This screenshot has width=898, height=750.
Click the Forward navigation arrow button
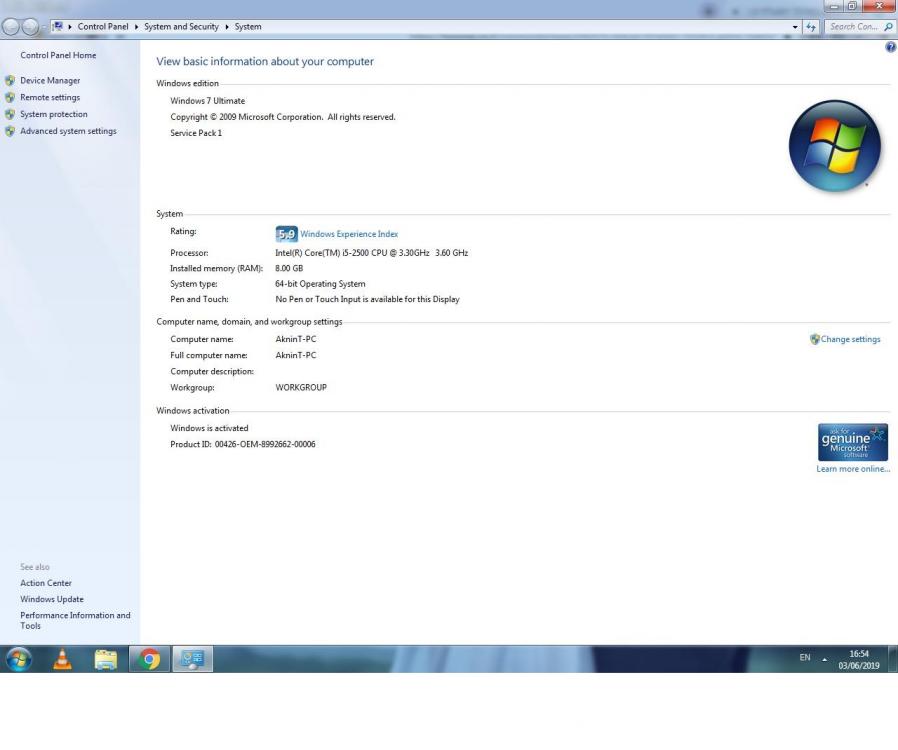(x=30, y=26)
